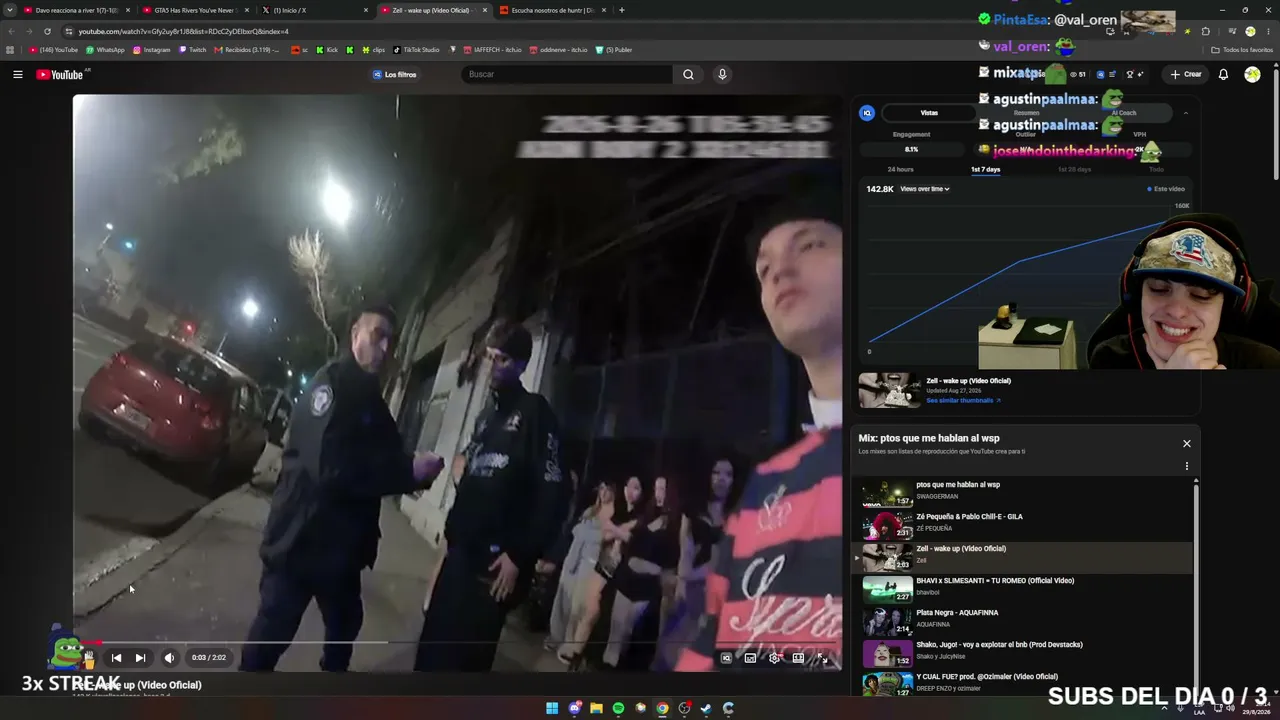Close the 'Zell - wake up' browser tab
1280x720 pixels.
click(x=485, y=10)
